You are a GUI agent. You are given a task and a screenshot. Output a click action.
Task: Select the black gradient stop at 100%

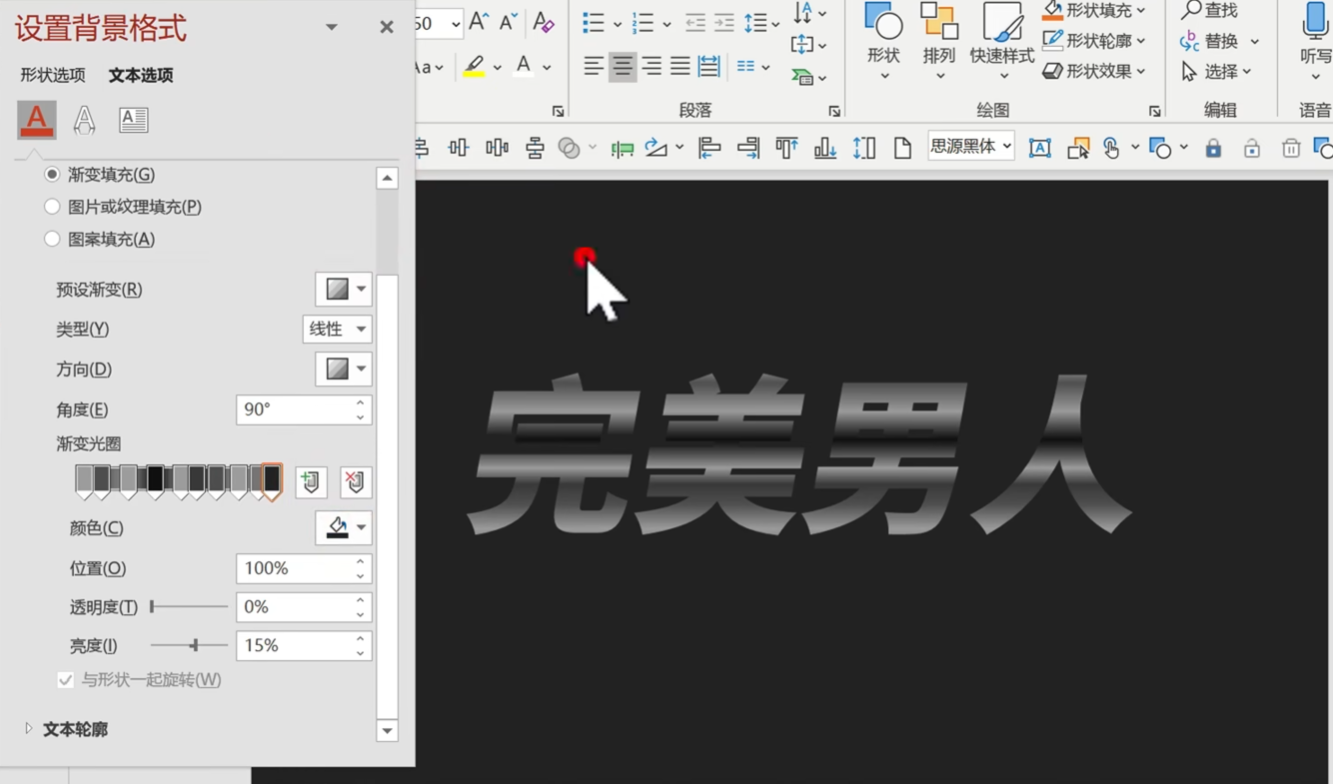[271, 482]
